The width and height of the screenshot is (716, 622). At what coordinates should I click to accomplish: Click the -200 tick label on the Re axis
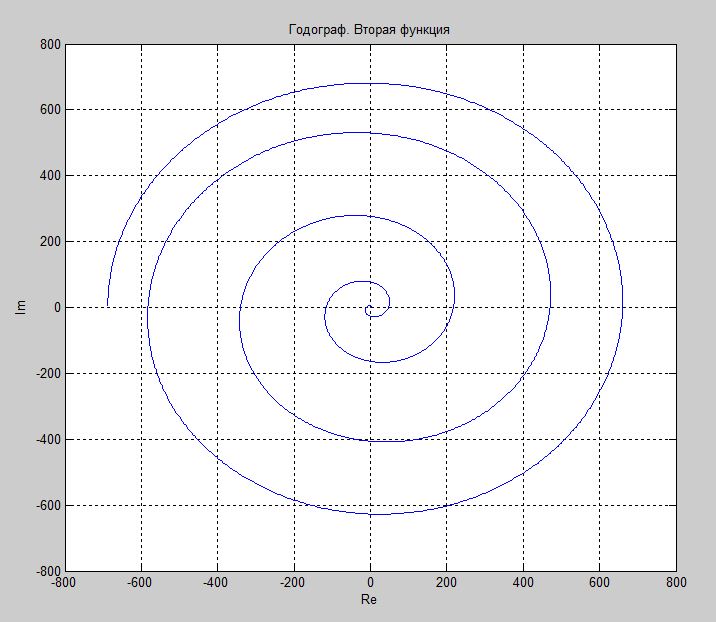[292, 583]
